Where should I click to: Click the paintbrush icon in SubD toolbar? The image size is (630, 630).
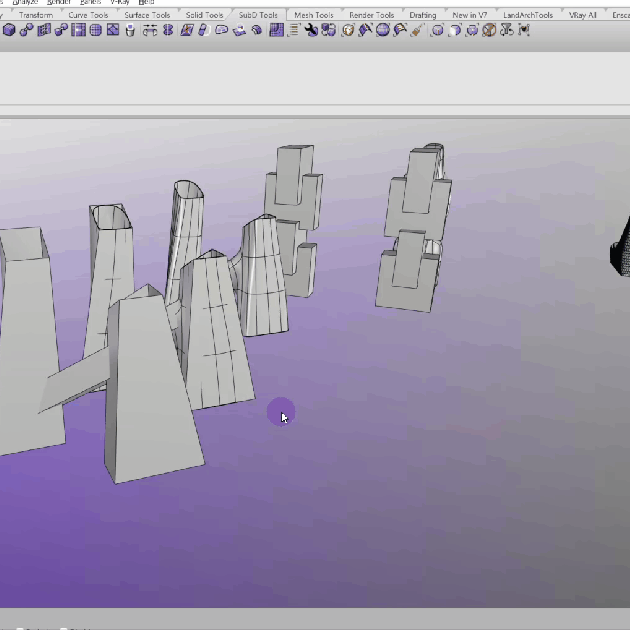click(417, 30)
